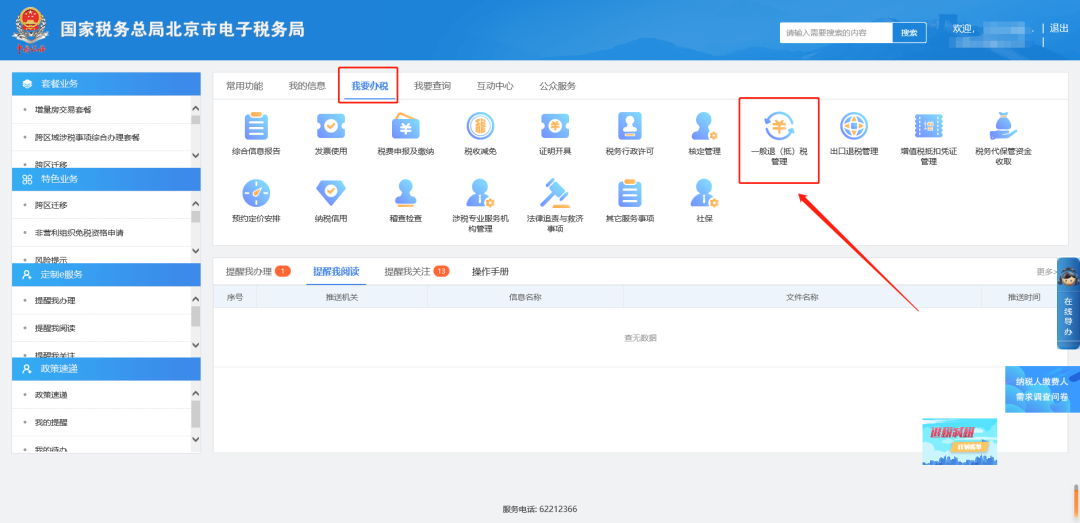Click the 套餐业务 panel header

[106, 83]
